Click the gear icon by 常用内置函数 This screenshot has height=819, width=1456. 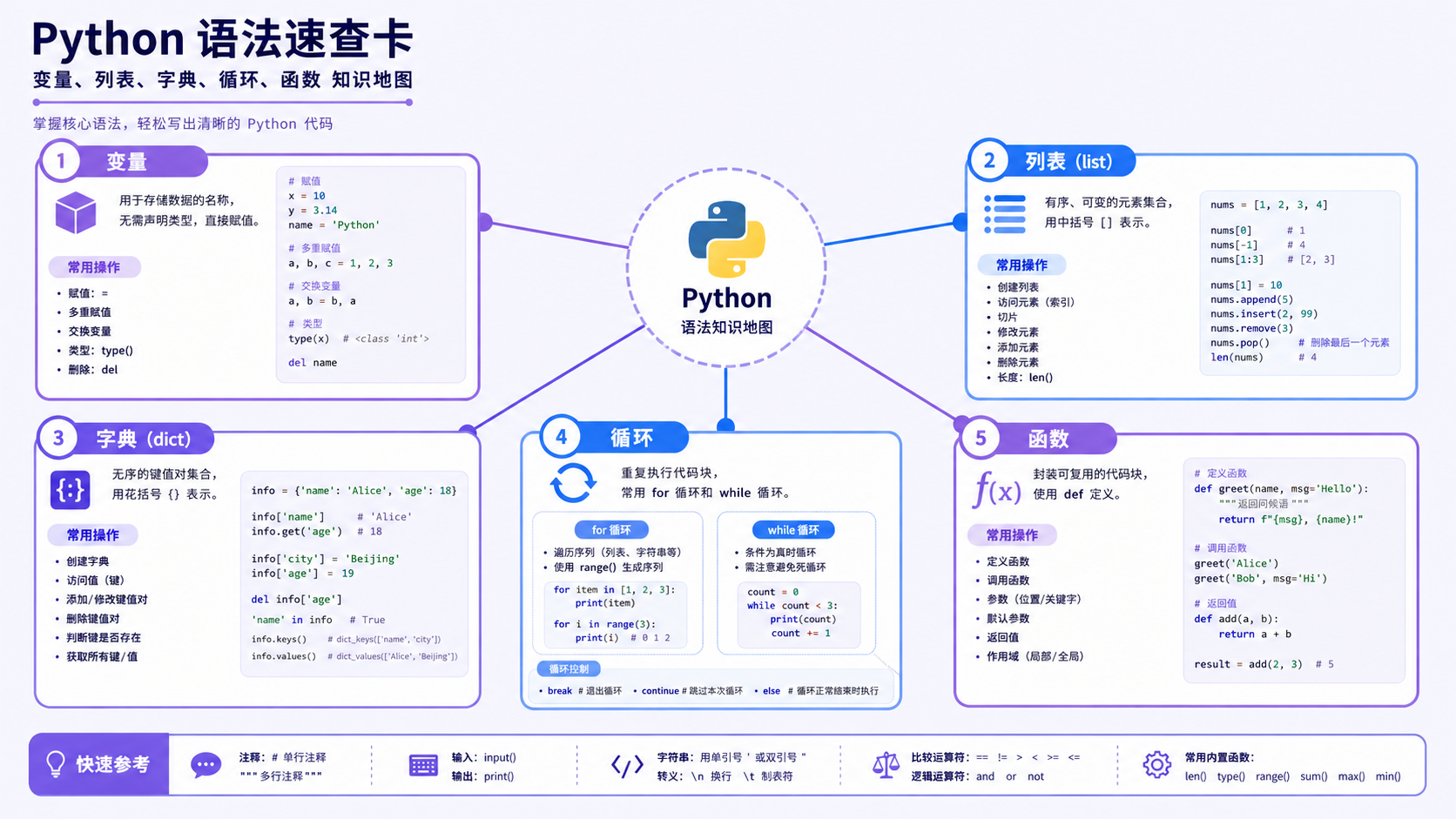1156,765
